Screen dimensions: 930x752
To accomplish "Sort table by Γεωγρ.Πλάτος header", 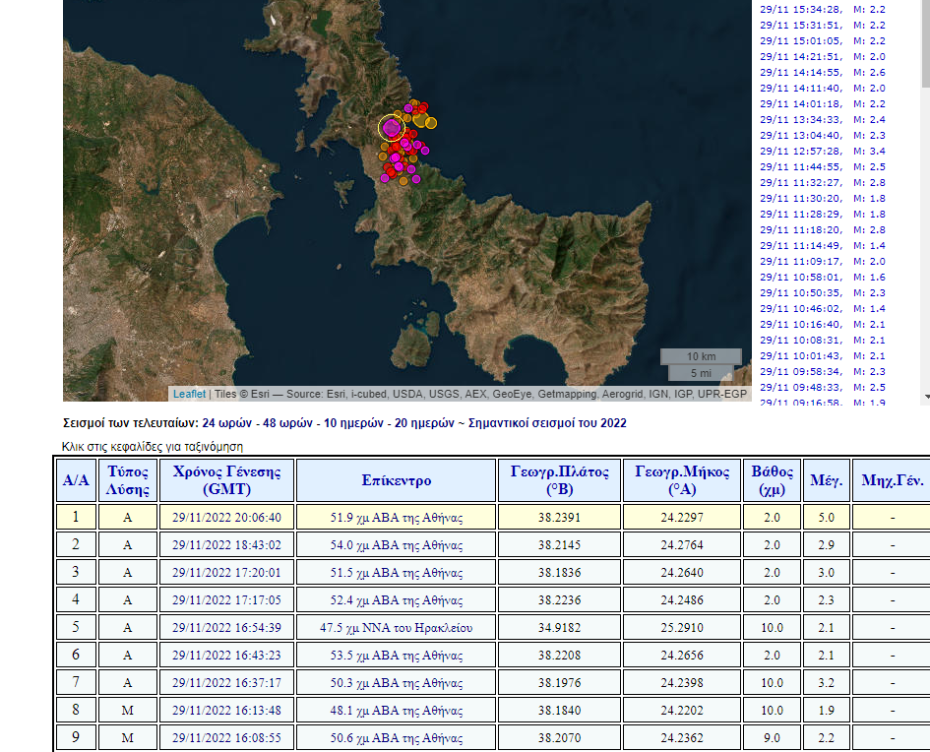I will [559, 480].
